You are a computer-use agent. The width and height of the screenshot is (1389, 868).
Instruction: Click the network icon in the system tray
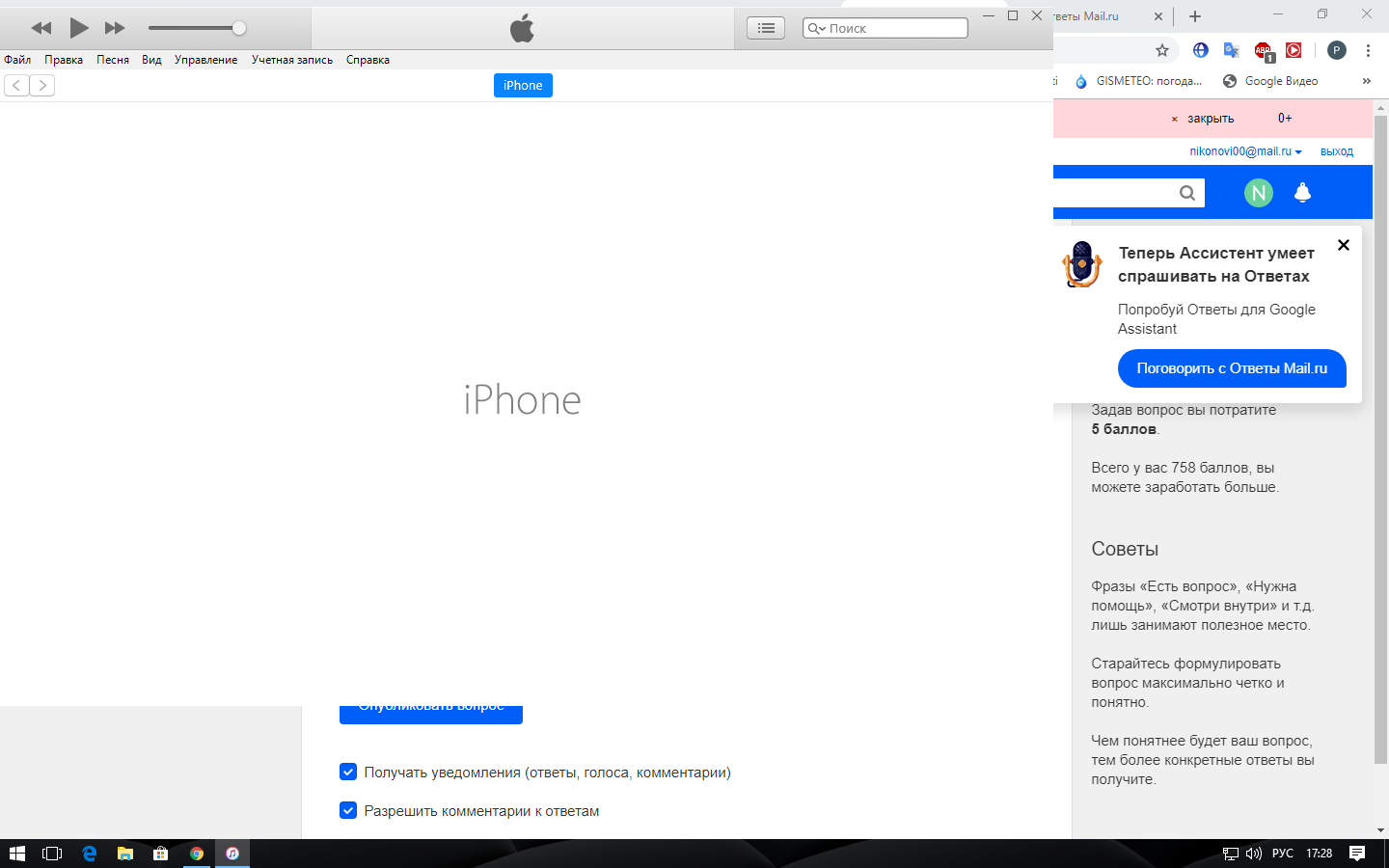point(1231,854)
